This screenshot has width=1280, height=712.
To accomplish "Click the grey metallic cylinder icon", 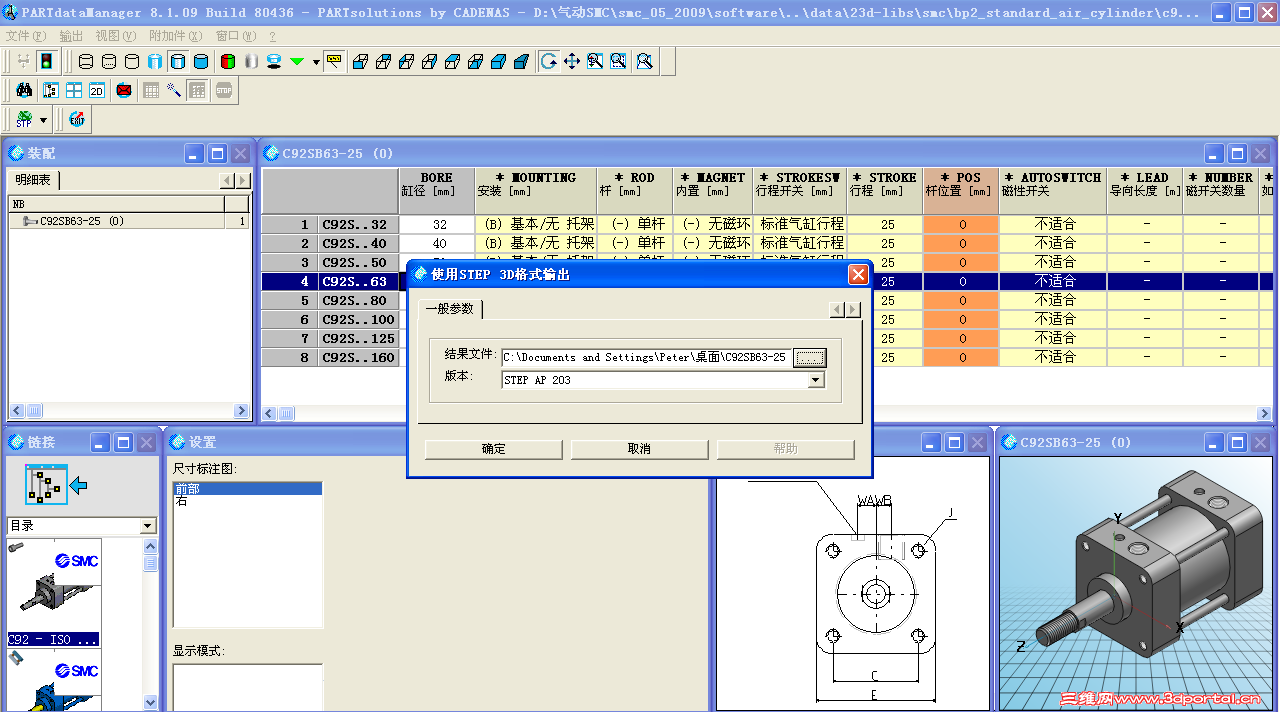I will pyautogui.click(x=251, y=61).
